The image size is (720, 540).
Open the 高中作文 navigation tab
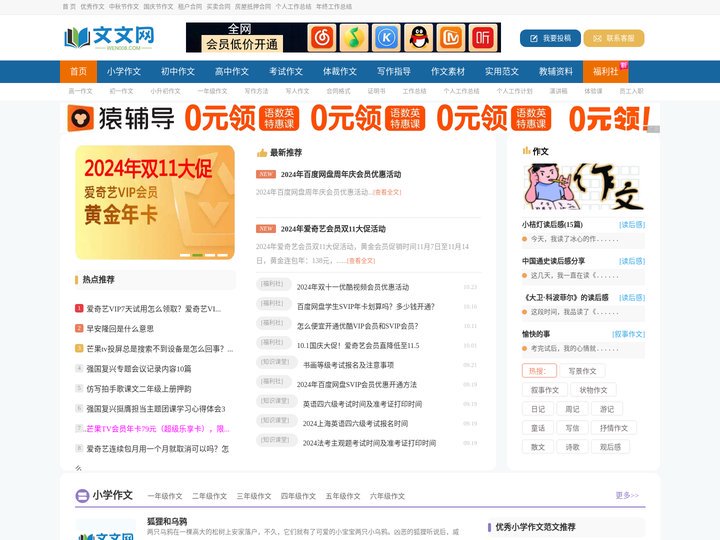(x=232, y=71)
